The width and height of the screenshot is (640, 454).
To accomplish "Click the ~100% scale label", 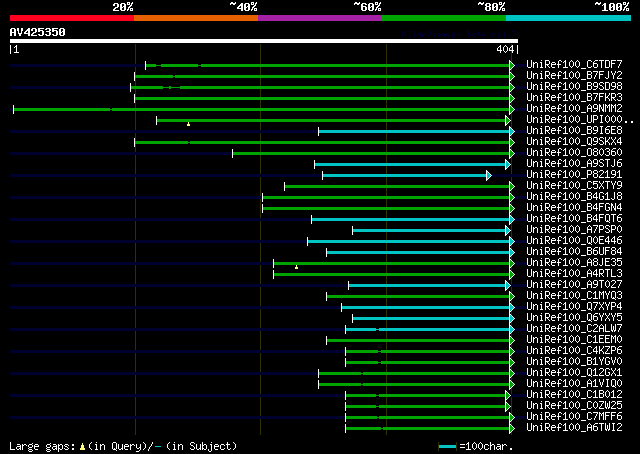I will (612, 7).
